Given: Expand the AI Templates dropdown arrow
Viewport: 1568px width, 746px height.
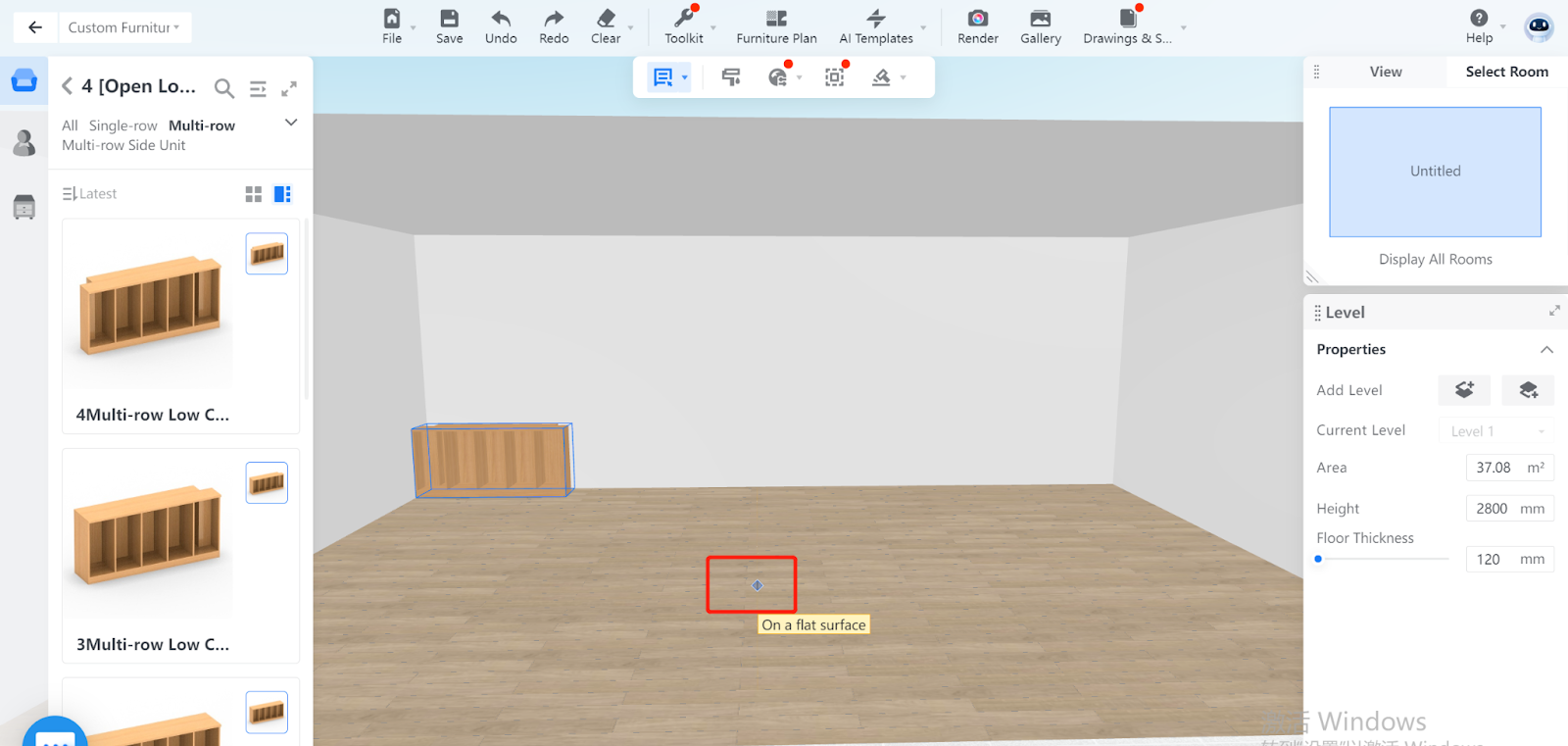Looking at the screenshot, I should 923,27.
